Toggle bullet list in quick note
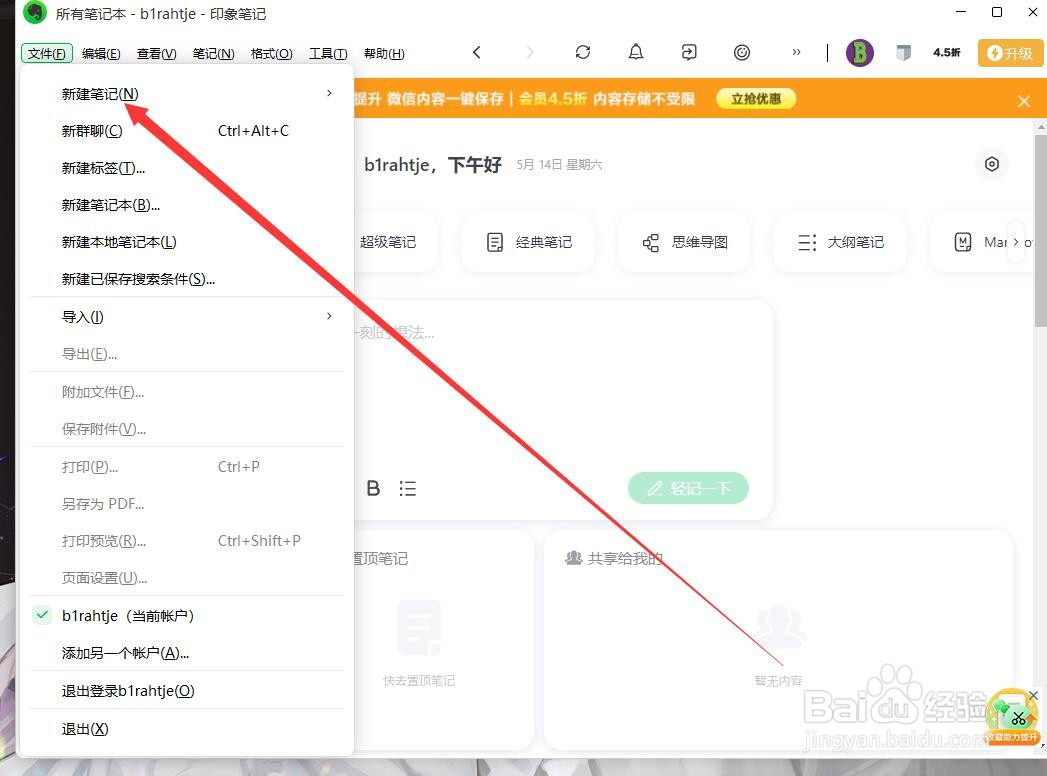 tap(407, 488)
